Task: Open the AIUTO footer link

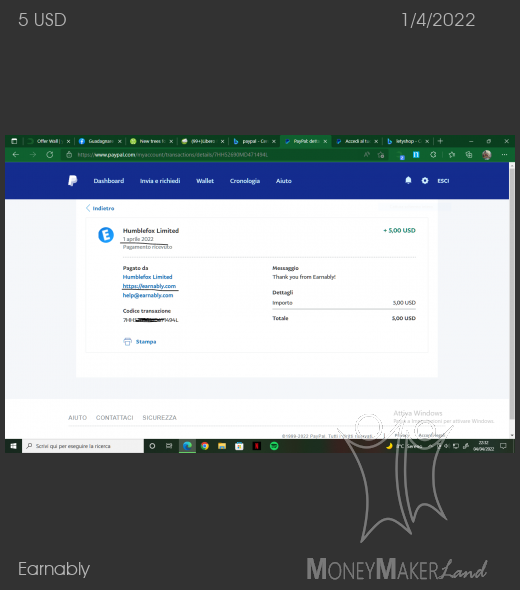Action: 78,418
